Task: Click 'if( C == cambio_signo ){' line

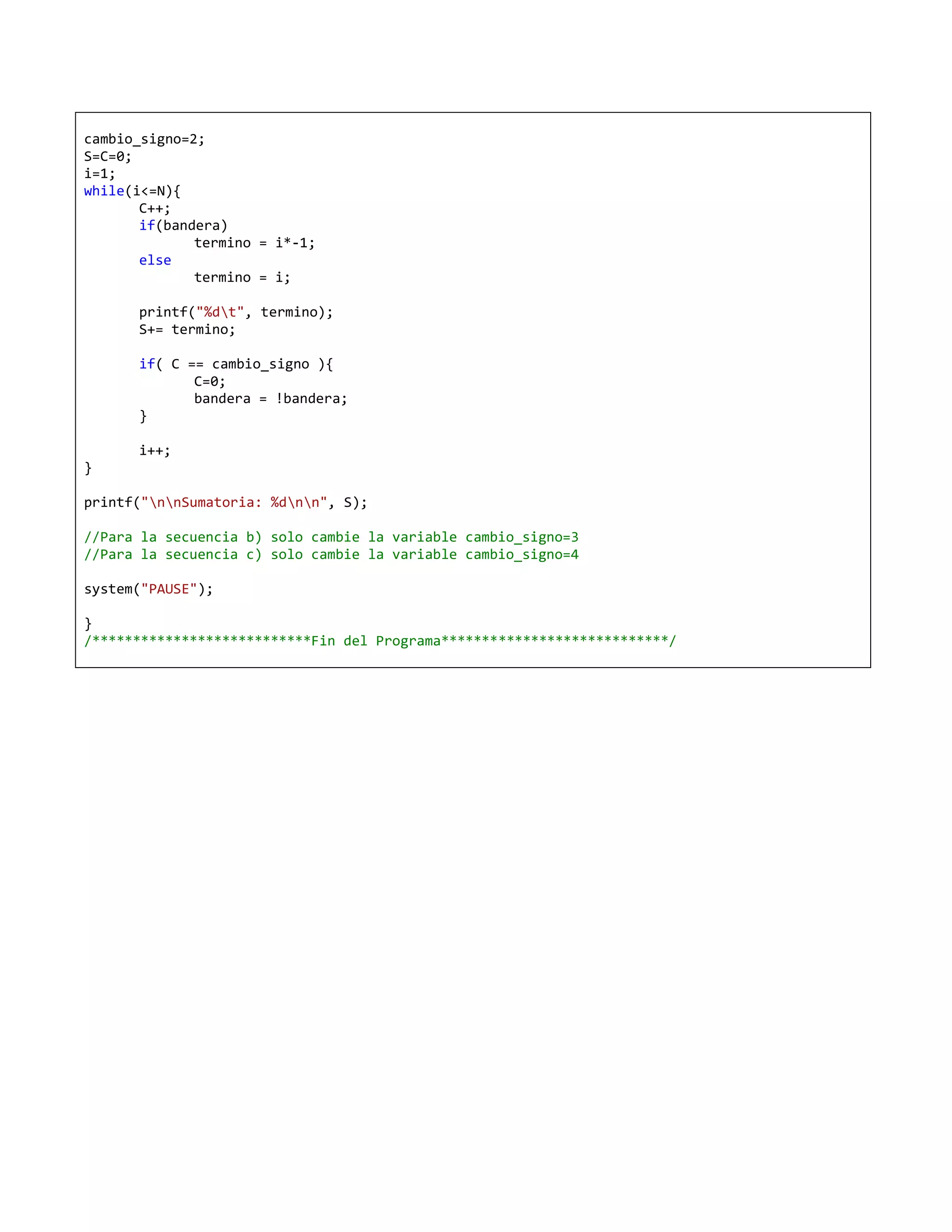Action: [x=236, y=364]
